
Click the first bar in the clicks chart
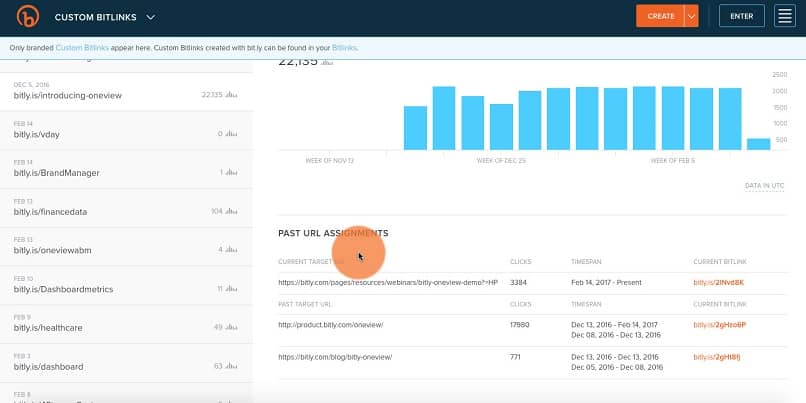(x=415, y=128)
